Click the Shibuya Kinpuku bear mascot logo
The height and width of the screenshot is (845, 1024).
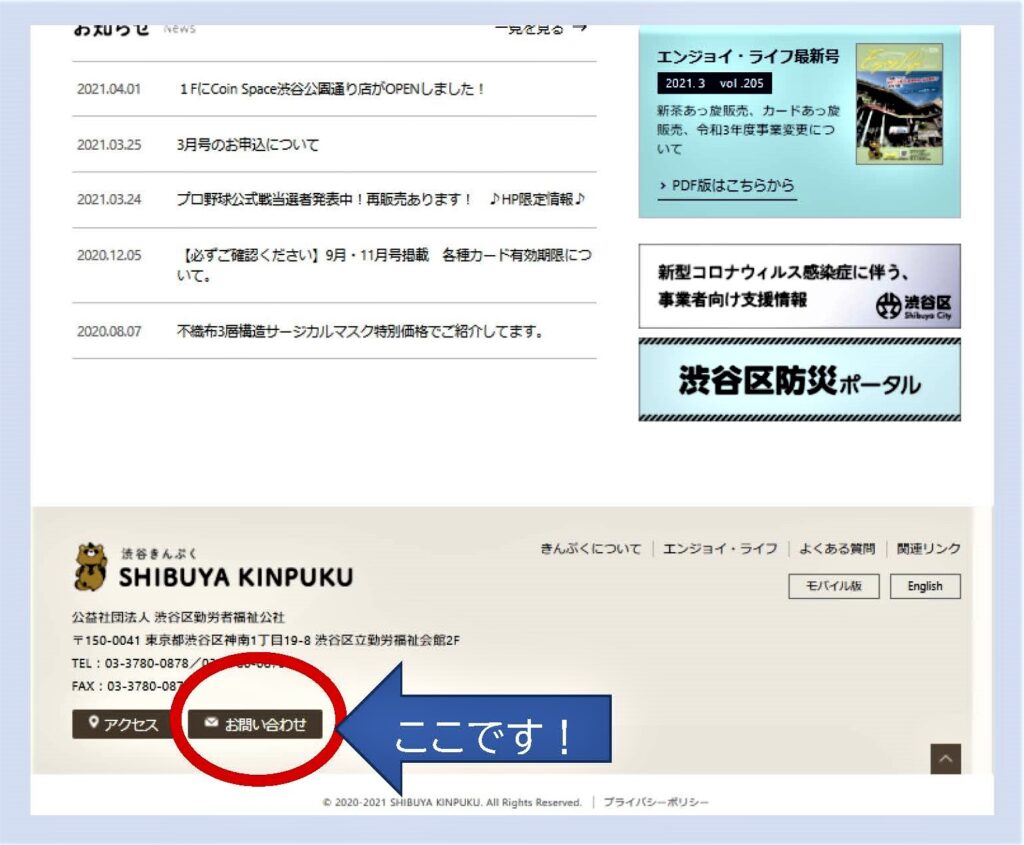pos(90,567)
